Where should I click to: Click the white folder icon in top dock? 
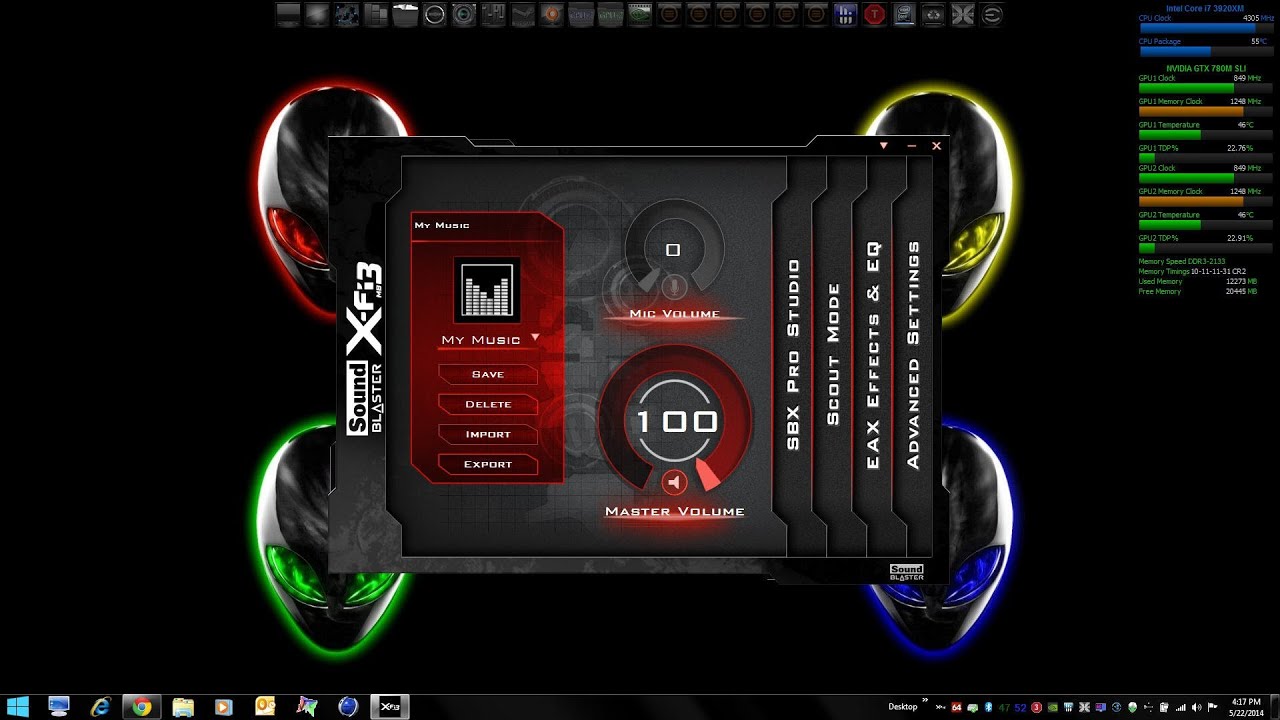[x=406, y=14]
